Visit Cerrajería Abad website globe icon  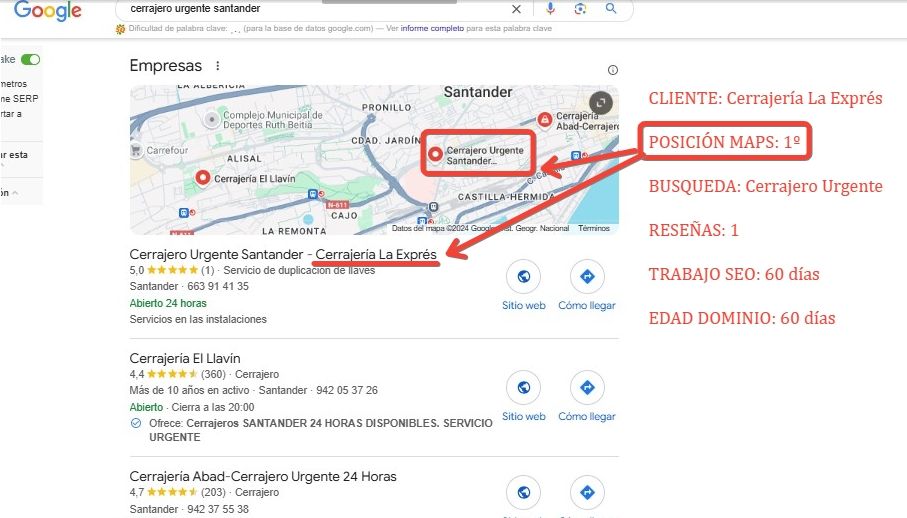[x=523, y=492]
